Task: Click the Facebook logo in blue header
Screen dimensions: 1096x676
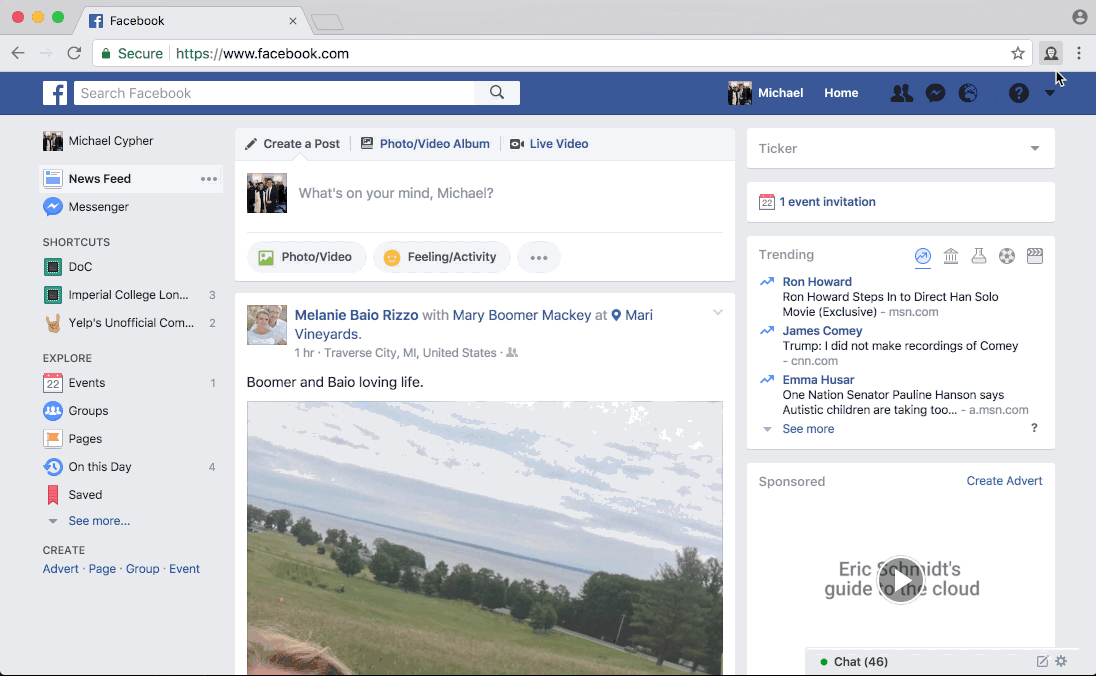Action: click(x=55, y=93)
